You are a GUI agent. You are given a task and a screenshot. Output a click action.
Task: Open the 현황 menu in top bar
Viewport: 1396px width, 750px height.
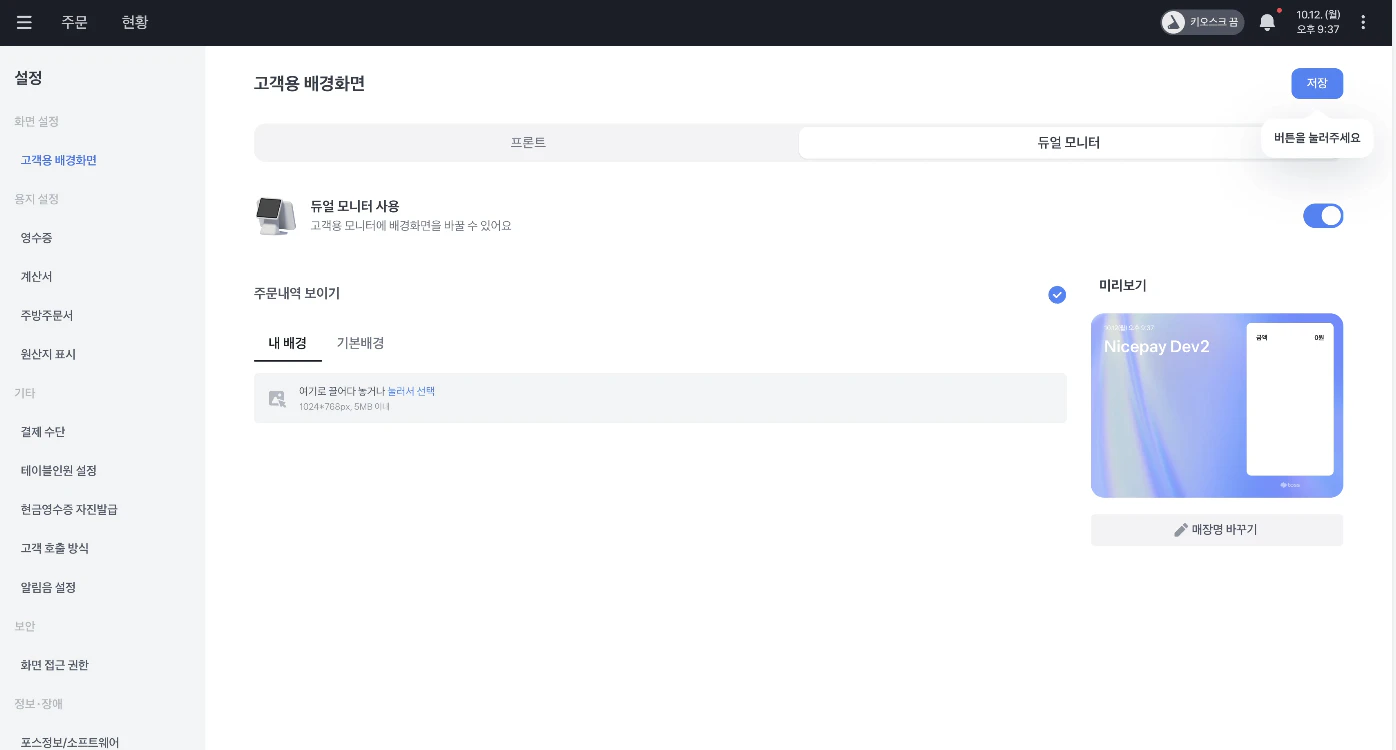[x=135, y=22]
